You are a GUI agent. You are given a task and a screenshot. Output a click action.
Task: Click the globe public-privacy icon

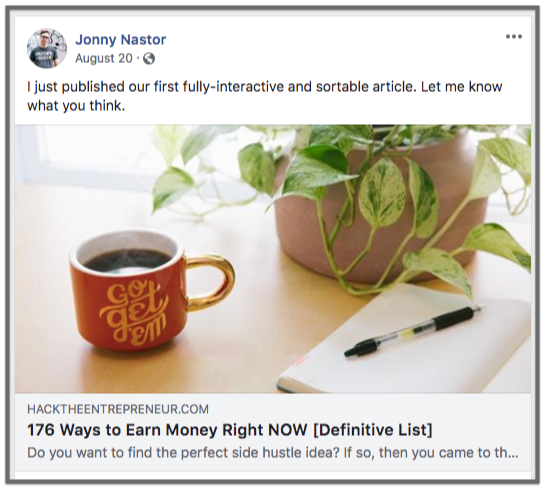pos(149,58)
